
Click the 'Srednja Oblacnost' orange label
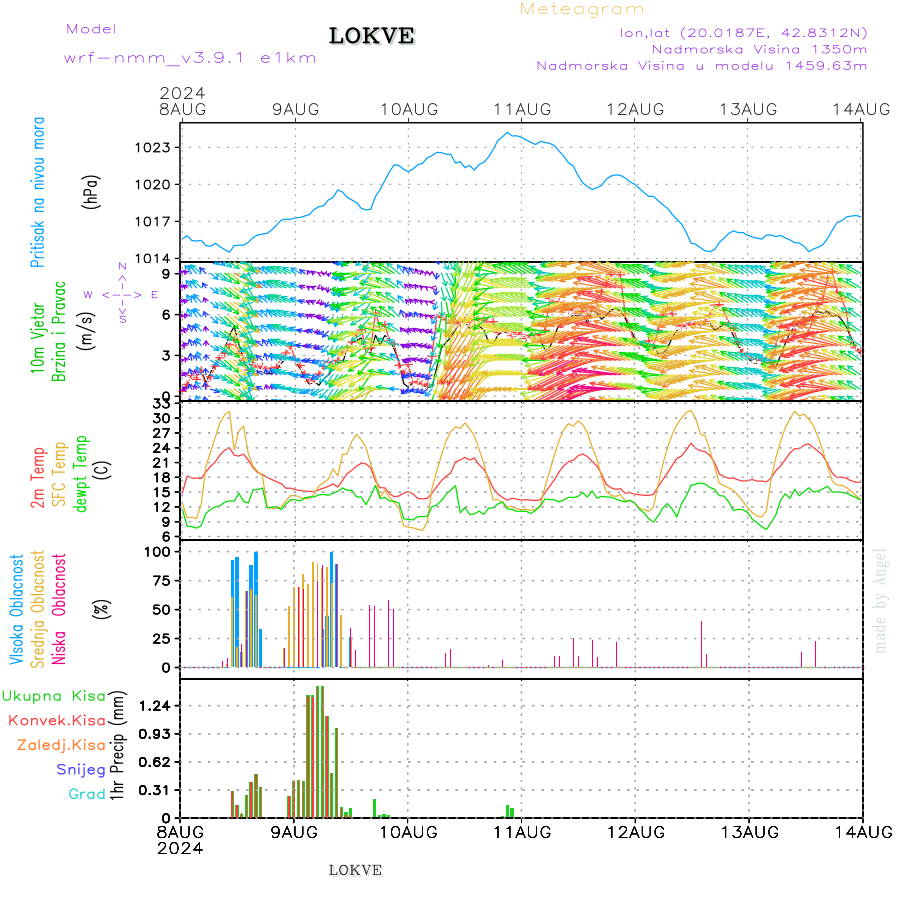click(x=38, y=610)
